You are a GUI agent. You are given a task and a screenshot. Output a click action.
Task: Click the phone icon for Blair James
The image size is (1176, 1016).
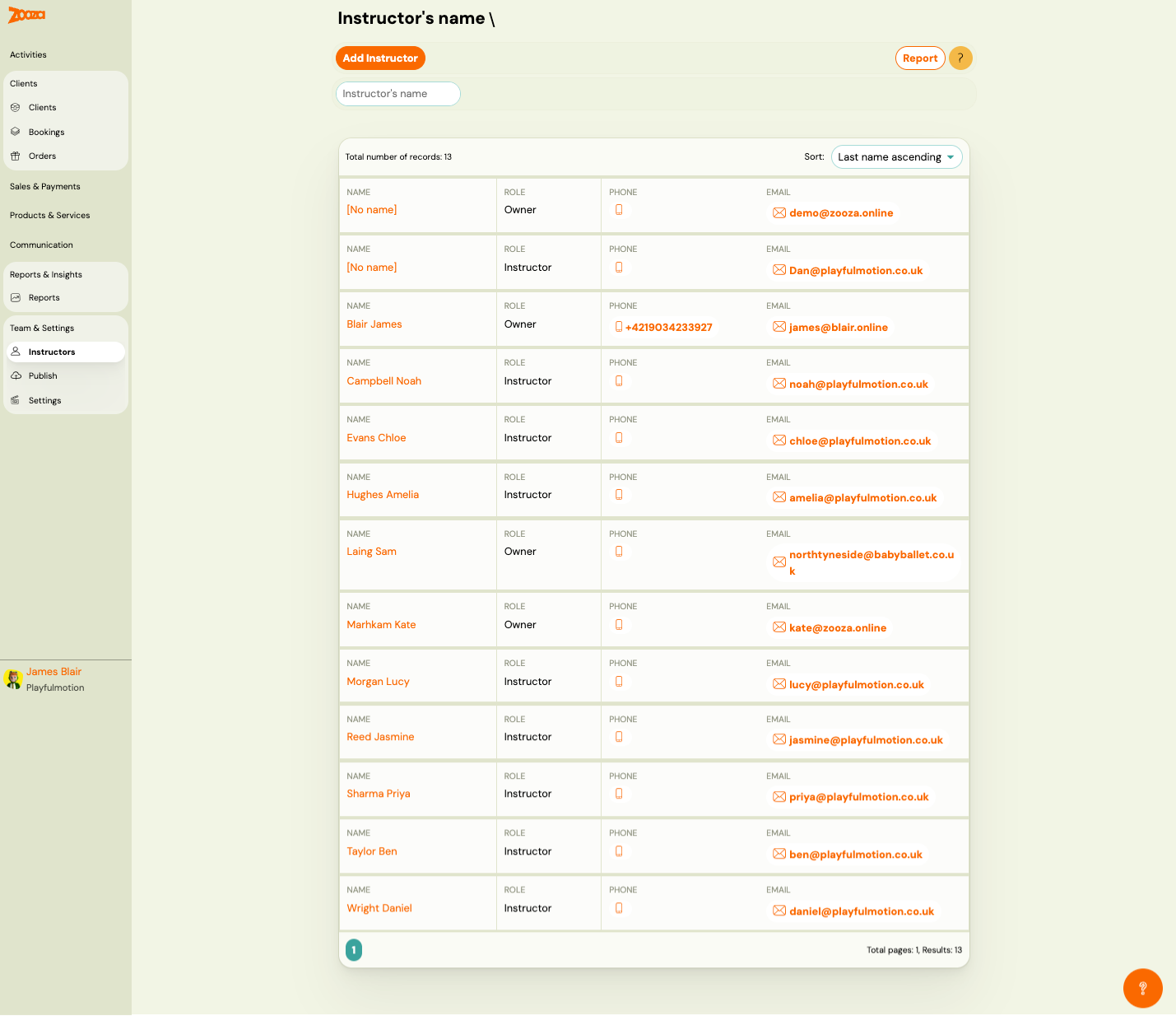[x=618, y=326]
